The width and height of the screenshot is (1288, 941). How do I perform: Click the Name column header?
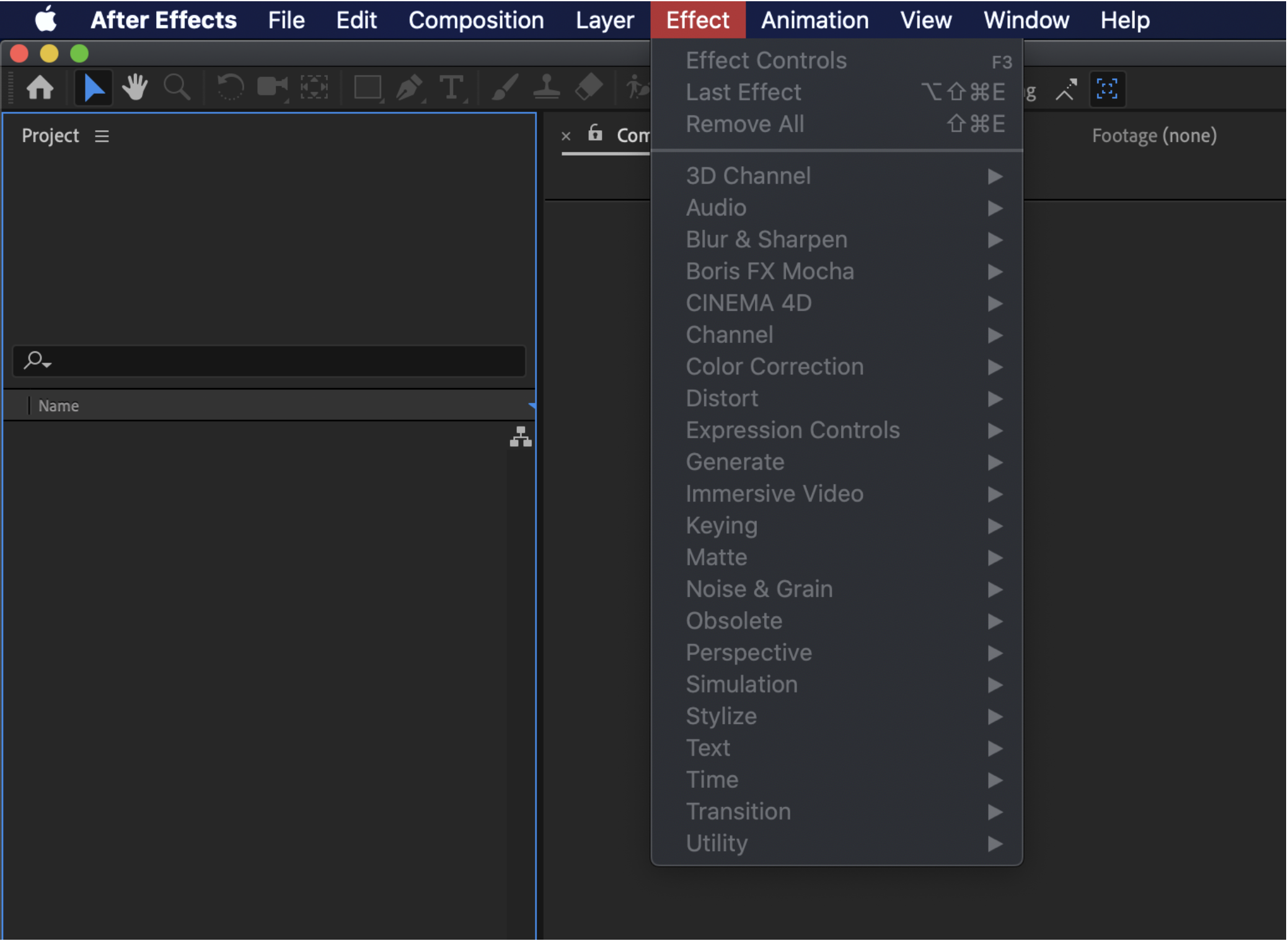[x=58, y=406]
